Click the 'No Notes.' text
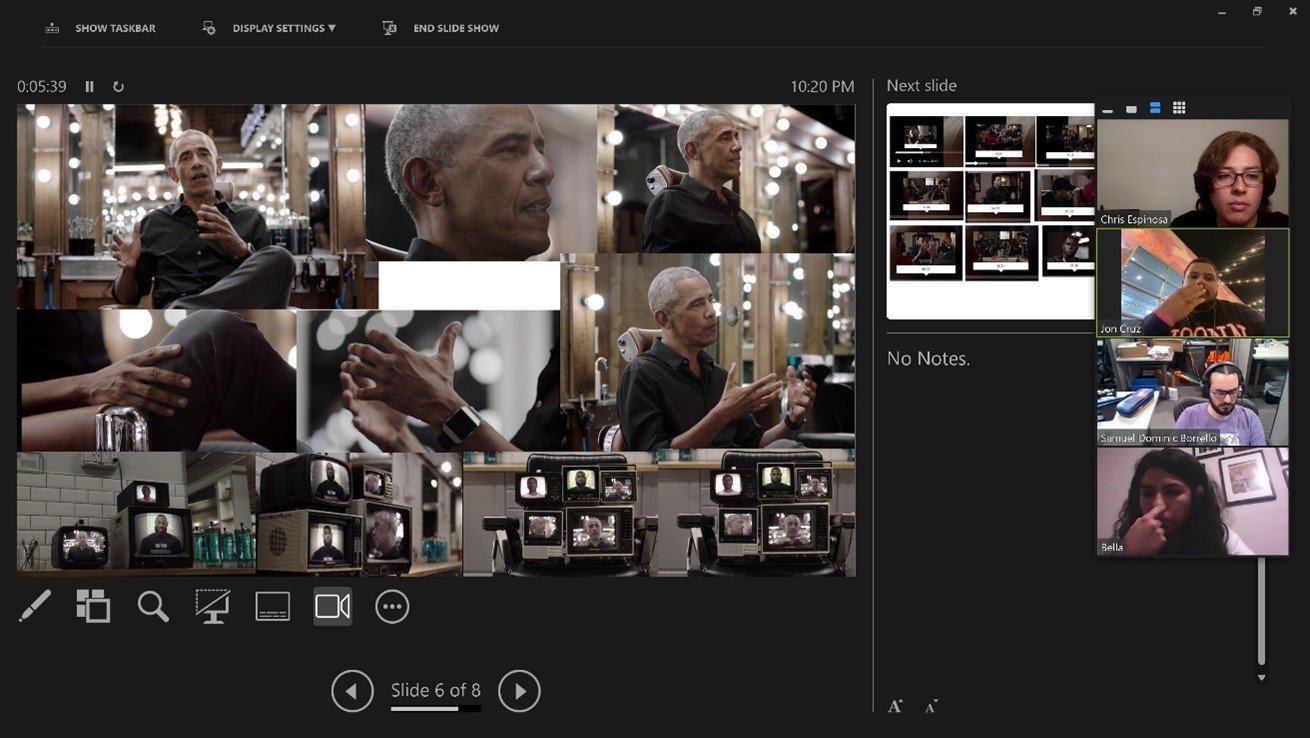Image resolution: width=1310 pixels, height=738 pixels. point(928,358)
